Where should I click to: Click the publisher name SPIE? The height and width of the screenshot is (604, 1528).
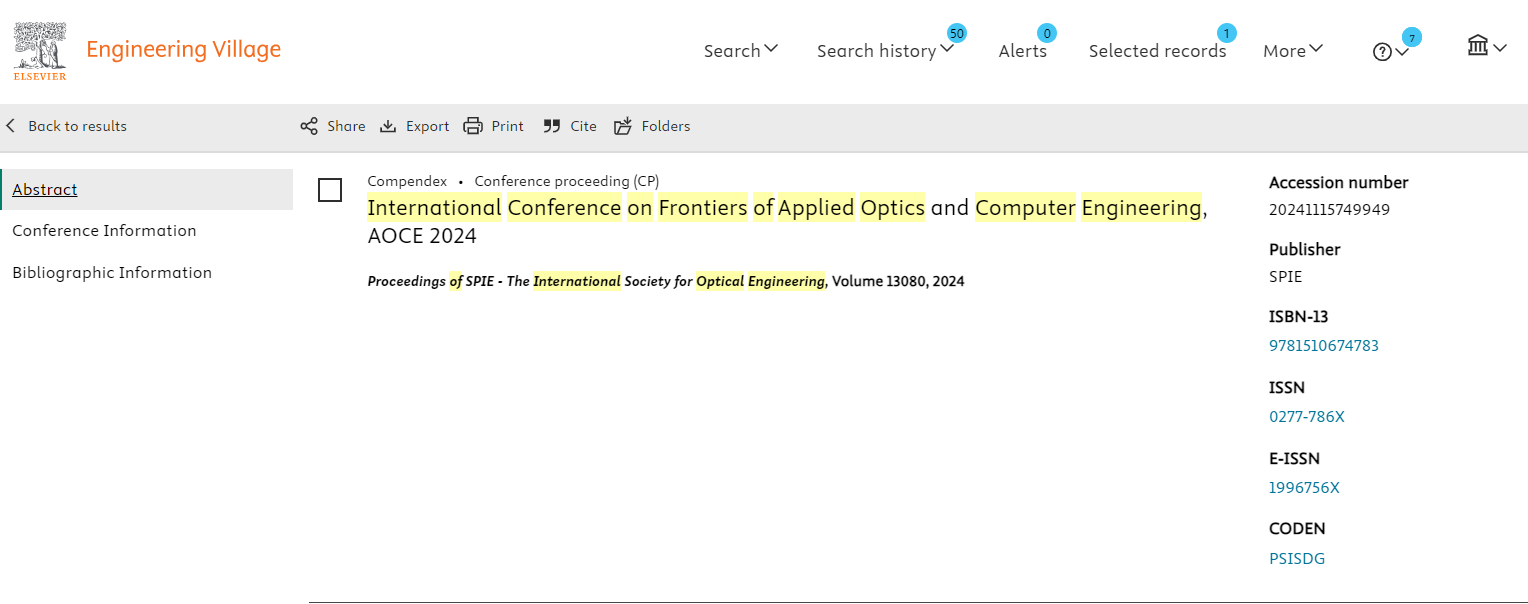1286,277
